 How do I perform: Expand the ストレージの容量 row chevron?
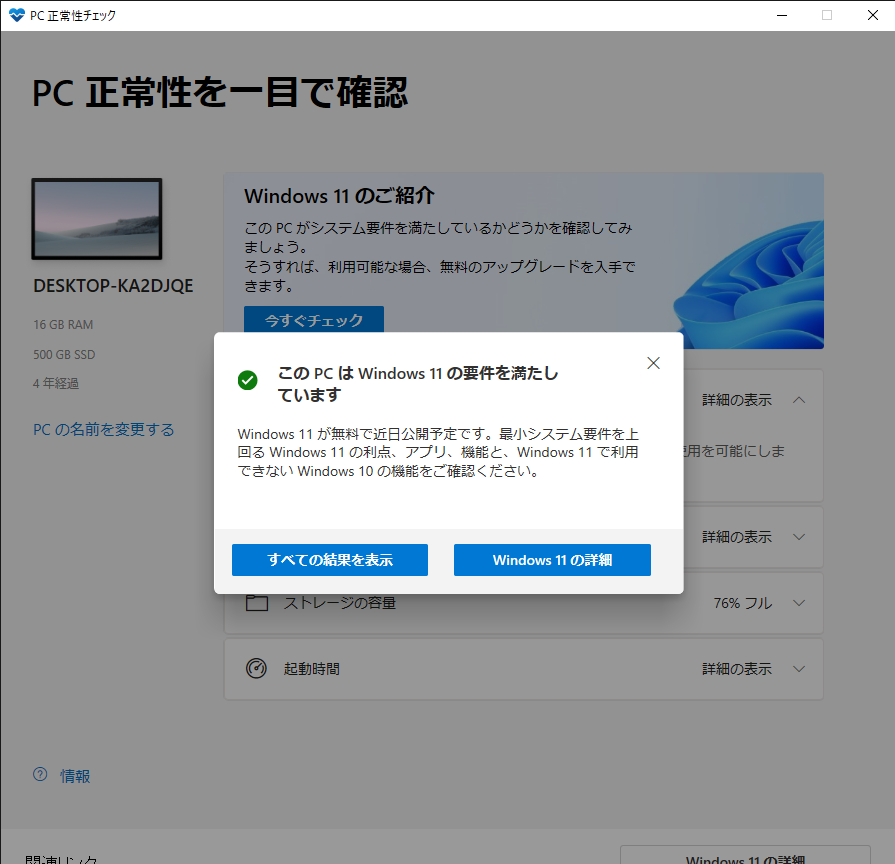(798, 603)
